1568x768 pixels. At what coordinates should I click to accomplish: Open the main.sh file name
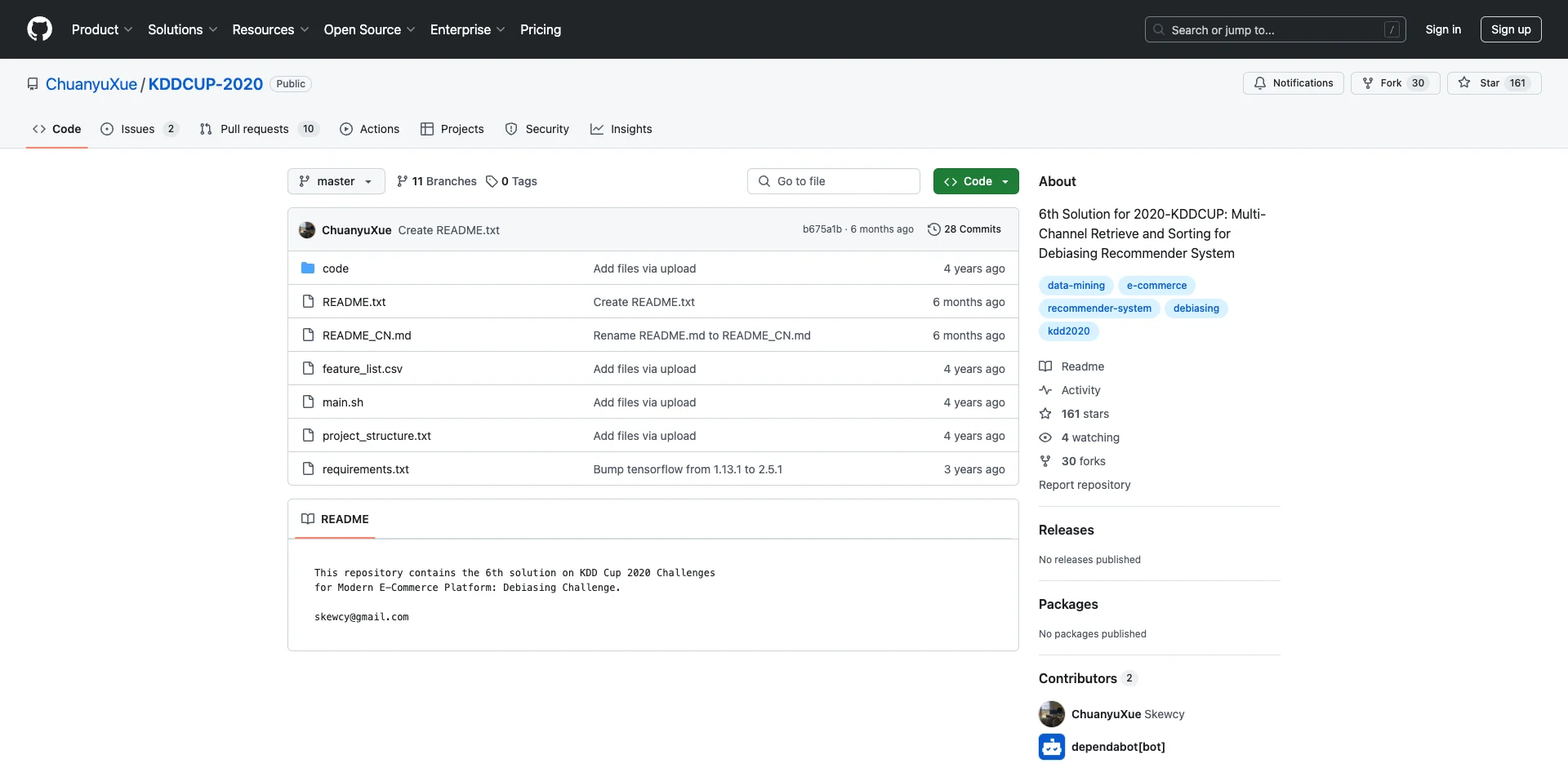point(343,402)
